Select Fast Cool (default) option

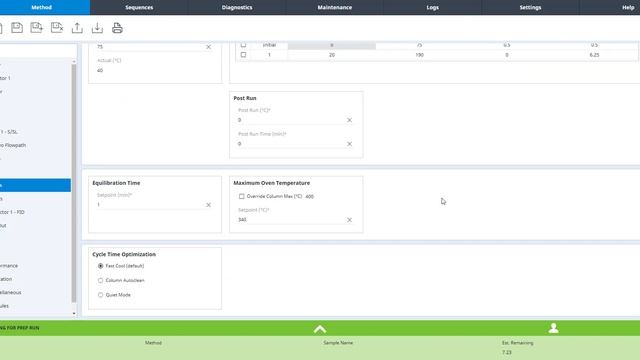[x=100, y=266]
